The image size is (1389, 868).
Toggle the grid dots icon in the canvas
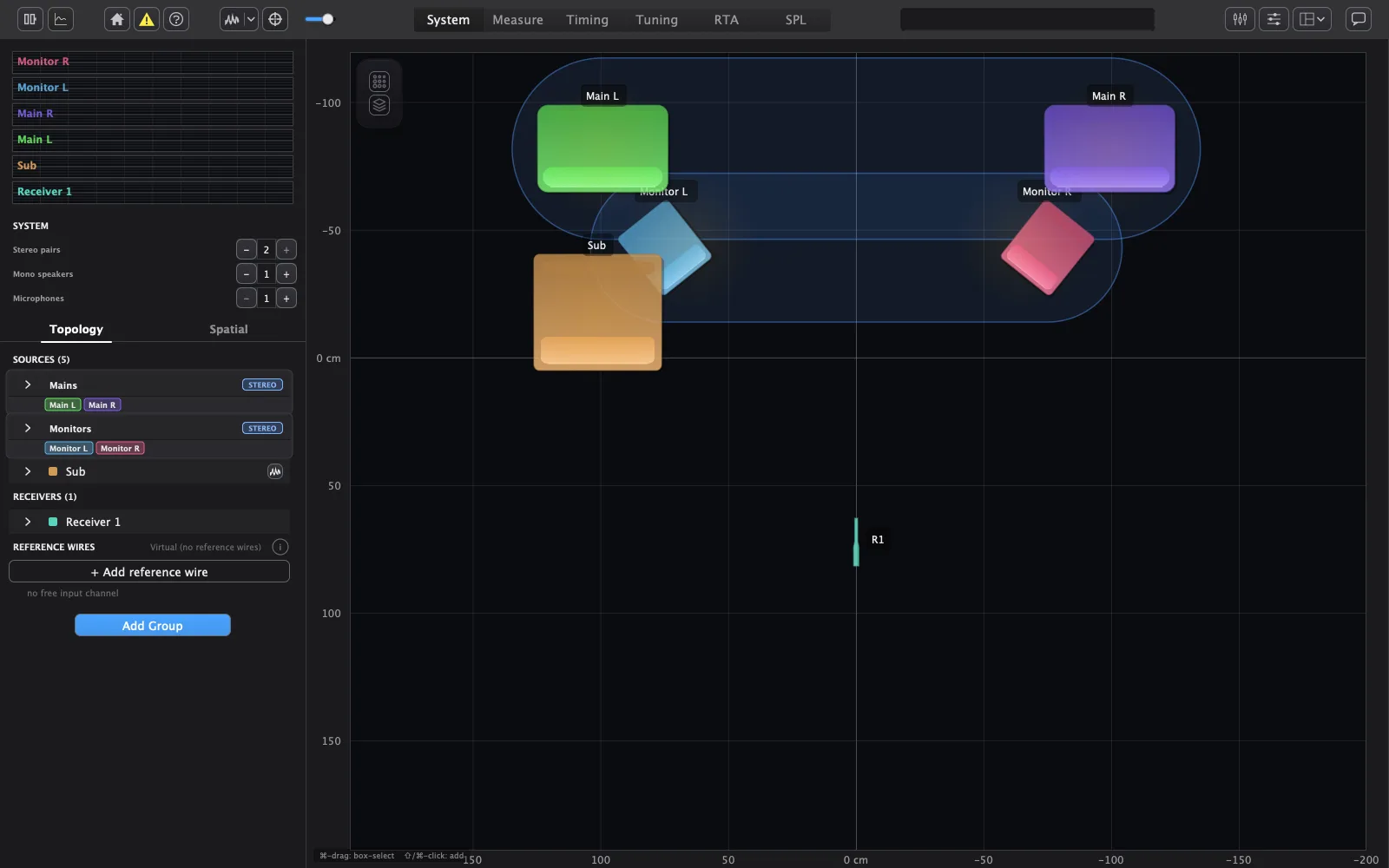point(379,82)
